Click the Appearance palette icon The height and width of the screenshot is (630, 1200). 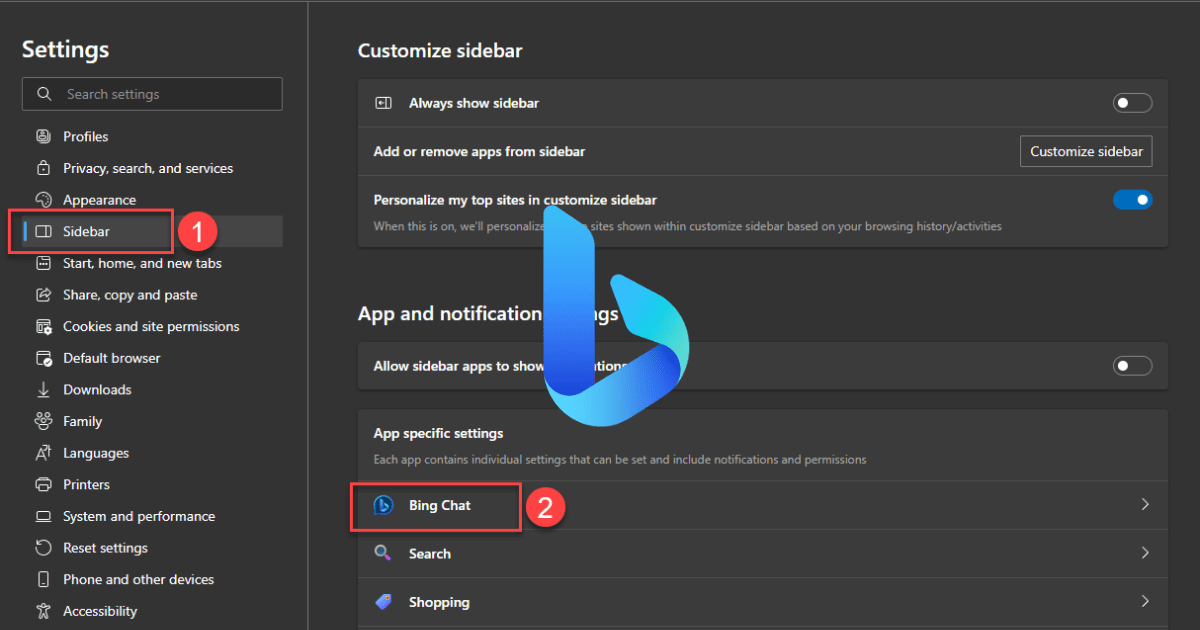(43, 200)
